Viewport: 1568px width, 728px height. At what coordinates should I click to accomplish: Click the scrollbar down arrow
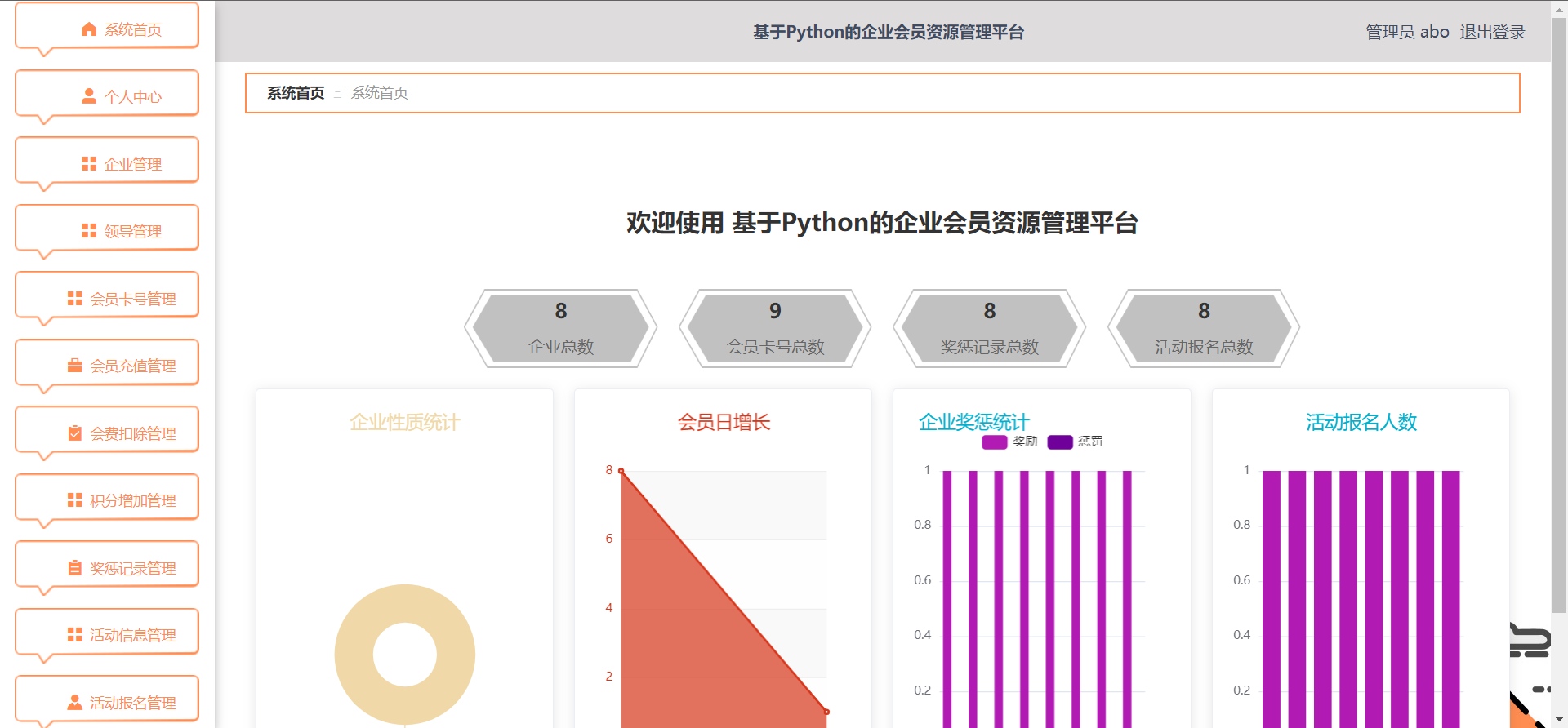(1559, 720)
